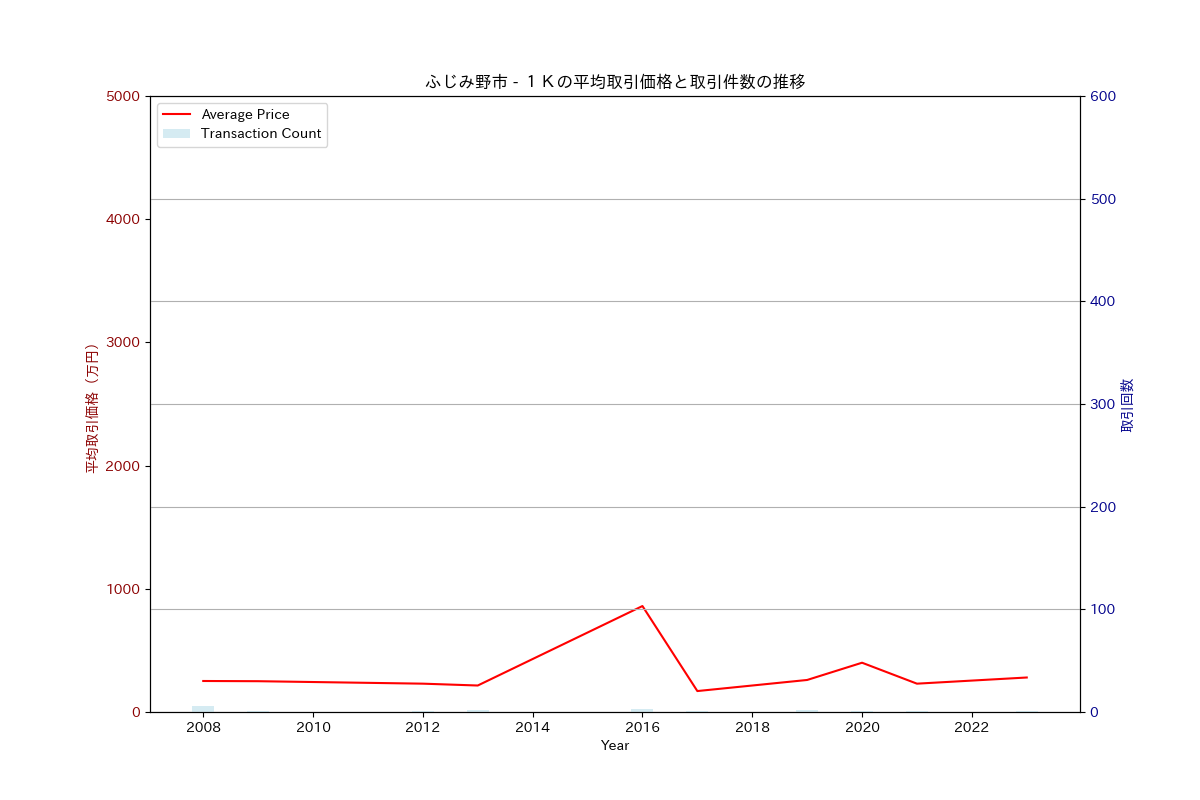Click the 600 tick on the right axis
1200x800 pixels.
coord(1102,96)
